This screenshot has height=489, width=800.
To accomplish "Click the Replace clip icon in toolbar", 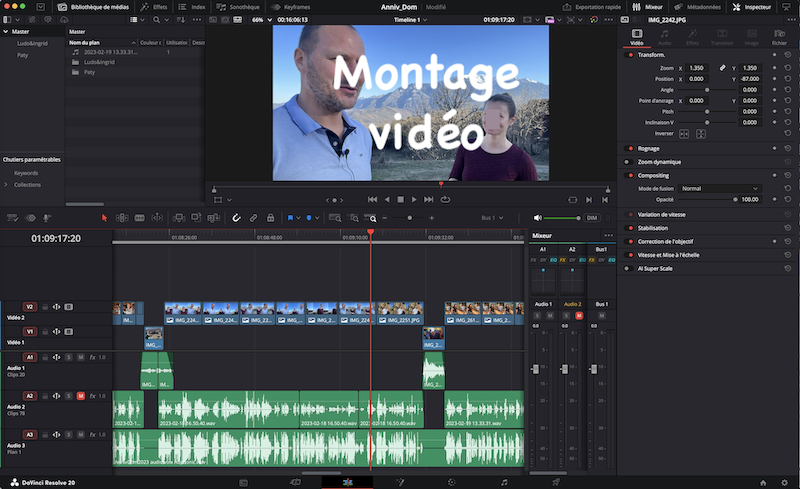I will 213,218.
